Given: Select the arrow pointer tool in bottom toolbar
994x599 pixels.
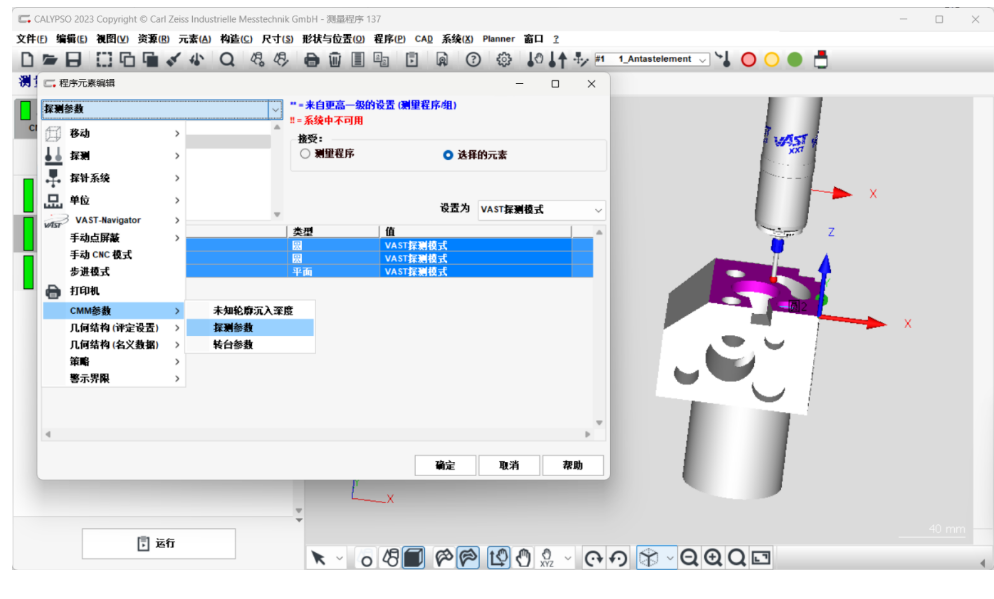Looking at the screenshot, I should click(x=318, y=558).
